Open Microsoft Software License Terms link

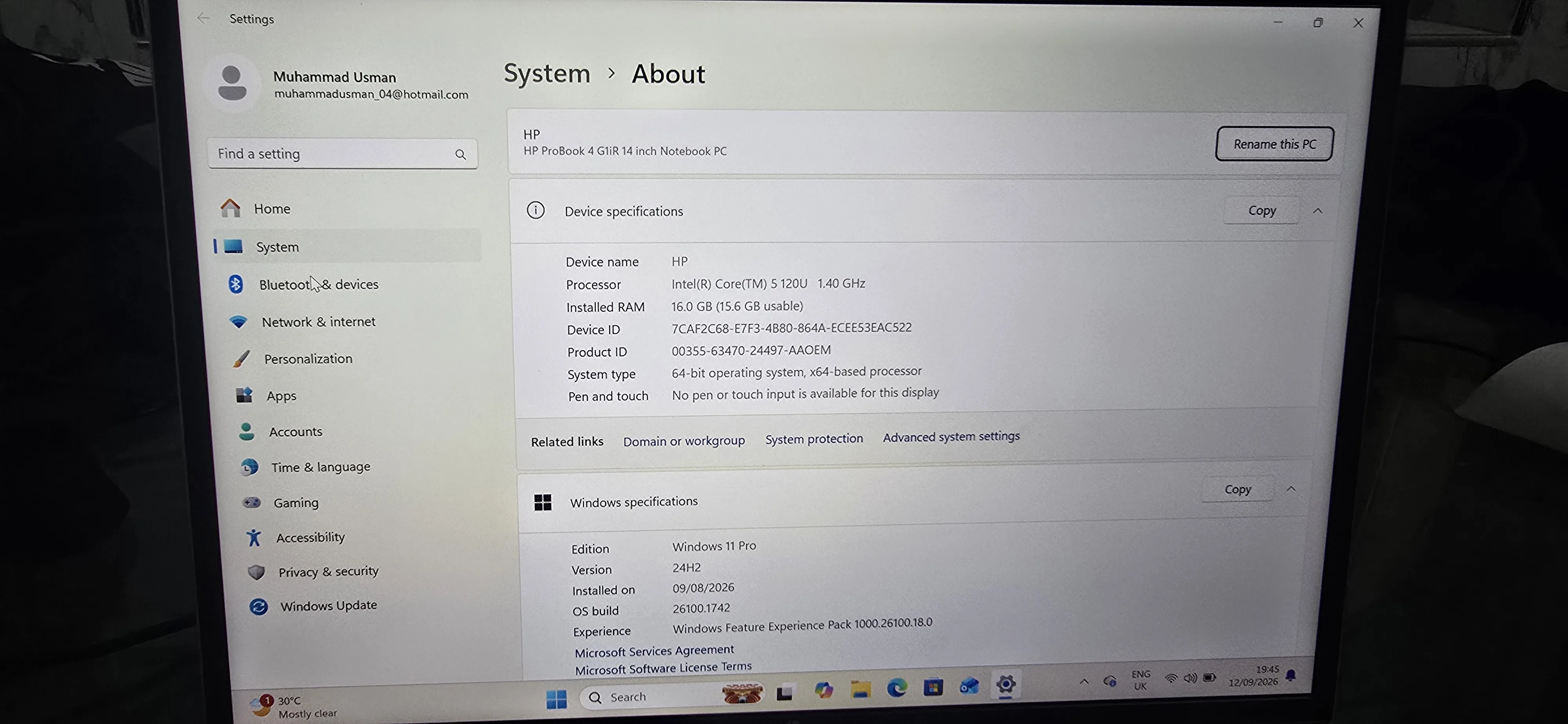664,668
